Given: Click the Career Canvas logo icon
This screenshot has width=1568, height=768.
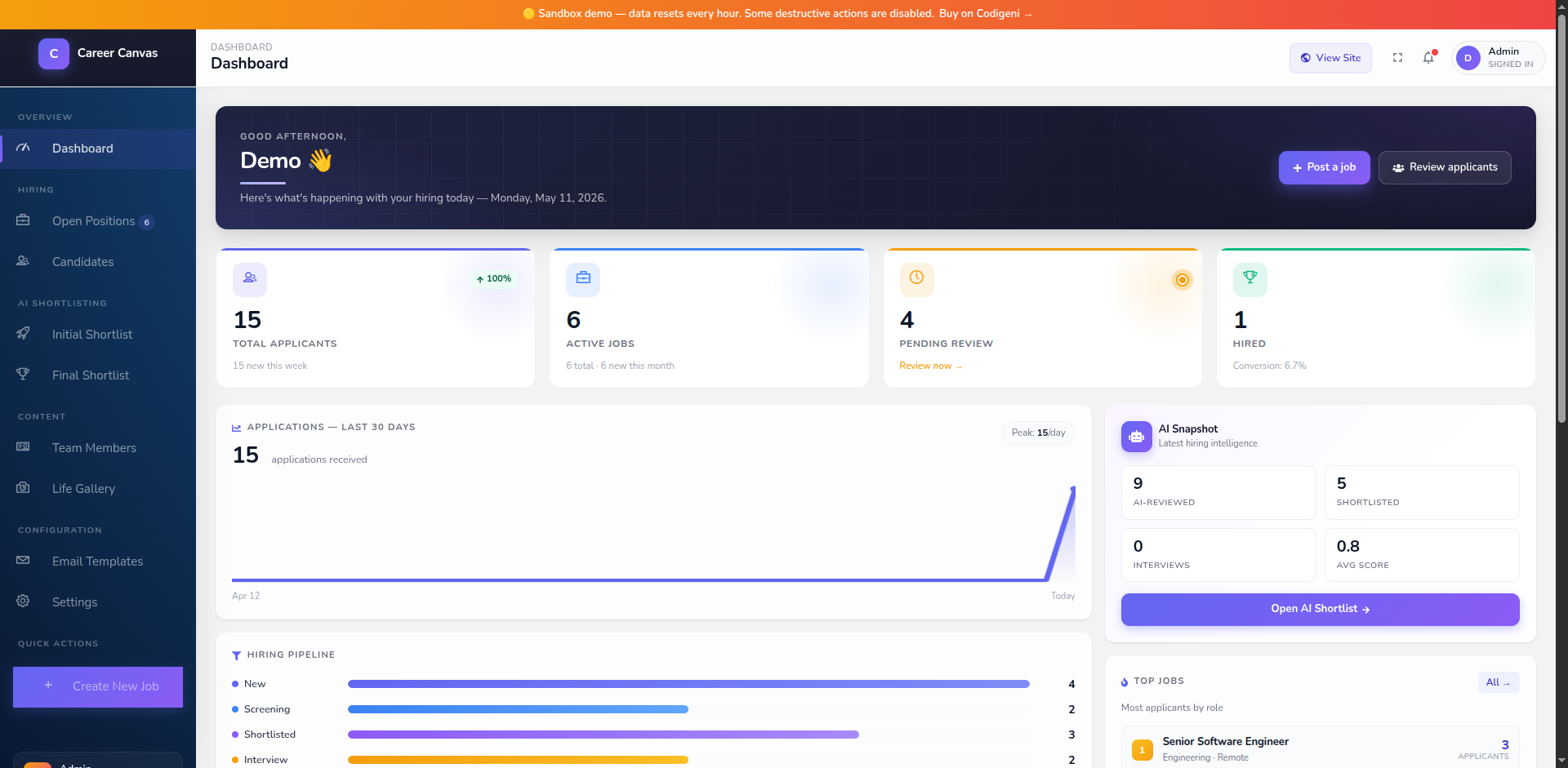Looking at the screenshot, I should coord(54,54).
